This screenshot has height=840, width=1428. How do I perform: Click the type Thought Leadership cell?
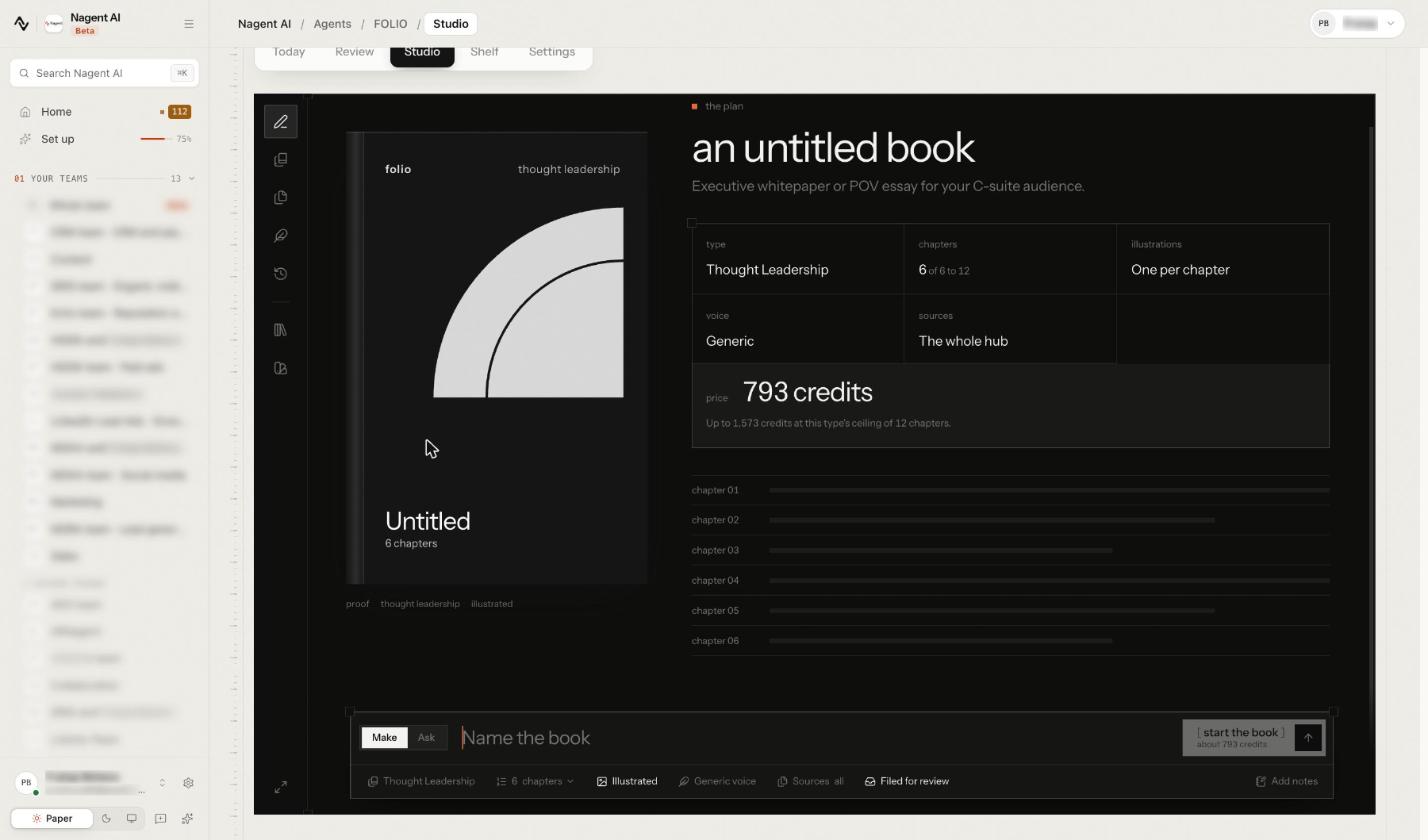[798, 259]
